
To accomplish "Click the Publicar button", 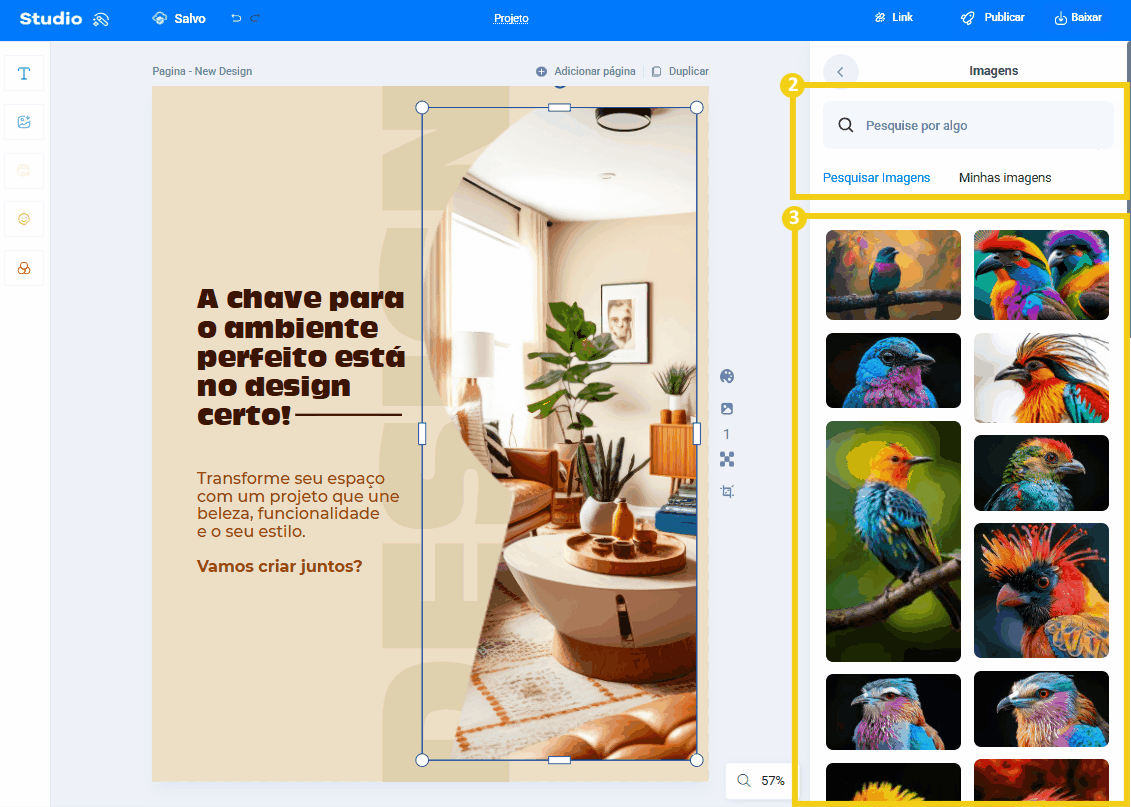I will point(993,17).
